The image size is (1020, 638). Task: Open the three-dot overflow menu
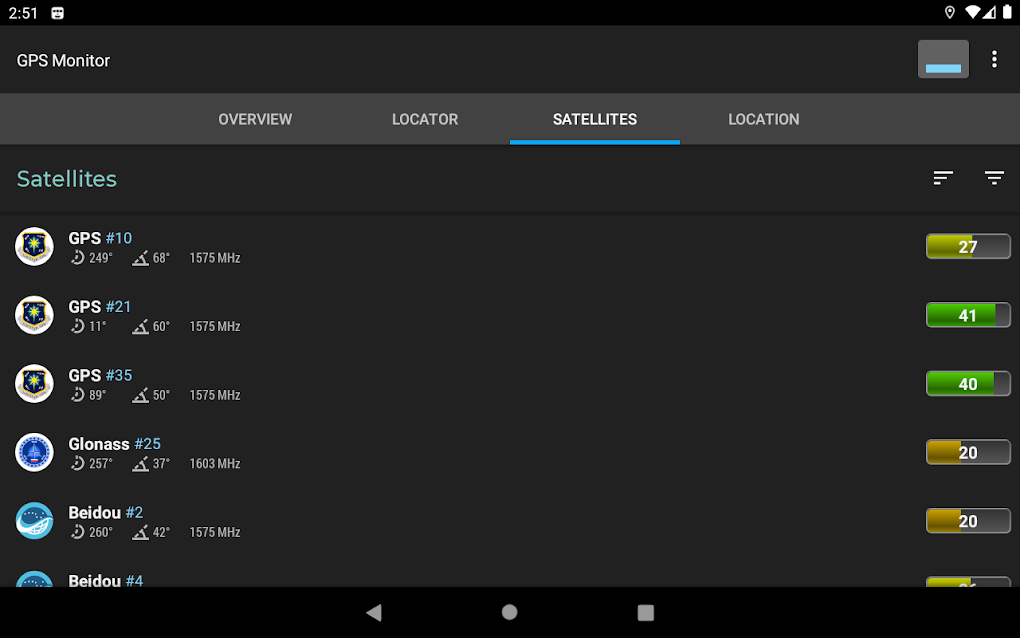[x=994, y=59]
